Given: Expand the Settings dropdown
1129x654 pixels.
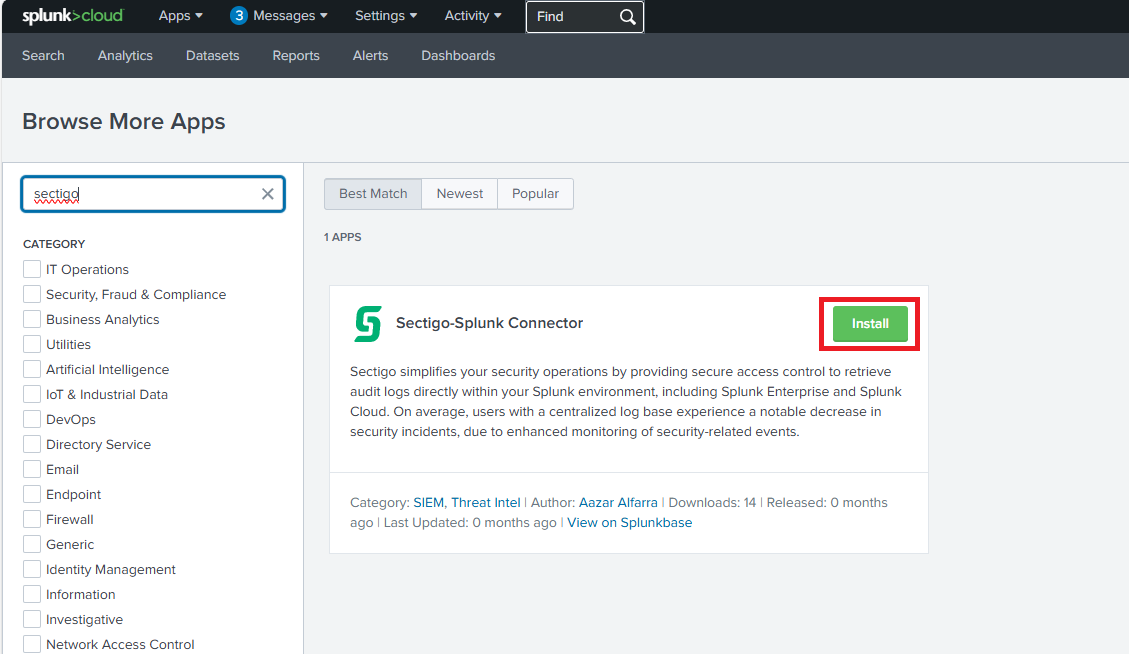Looking at the screenshot, I should pyautogui.click(x=386, y=16).
